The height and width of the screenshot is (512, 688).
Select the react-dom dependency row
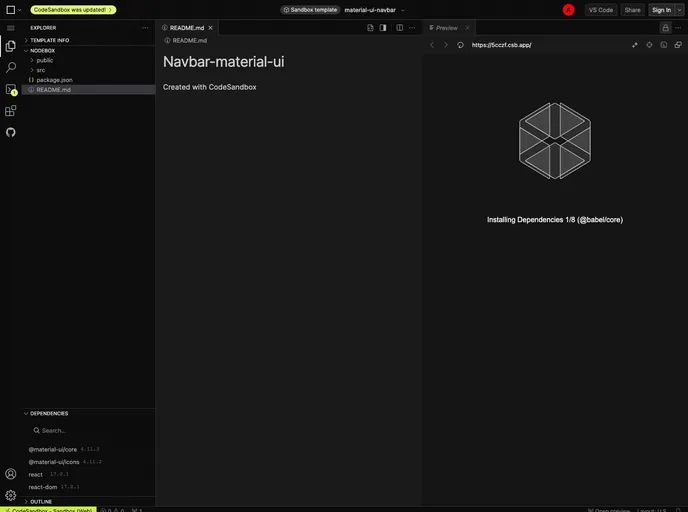pyautogui.click(x=88, y=487)
